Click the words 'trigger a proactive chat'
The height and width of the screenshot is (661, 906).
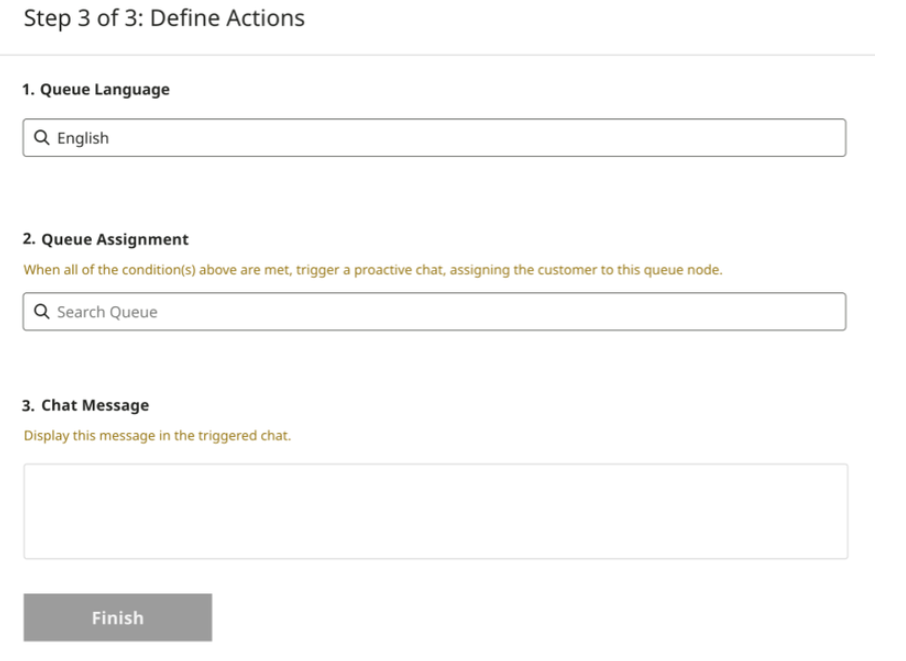click(x=366, y=270)
